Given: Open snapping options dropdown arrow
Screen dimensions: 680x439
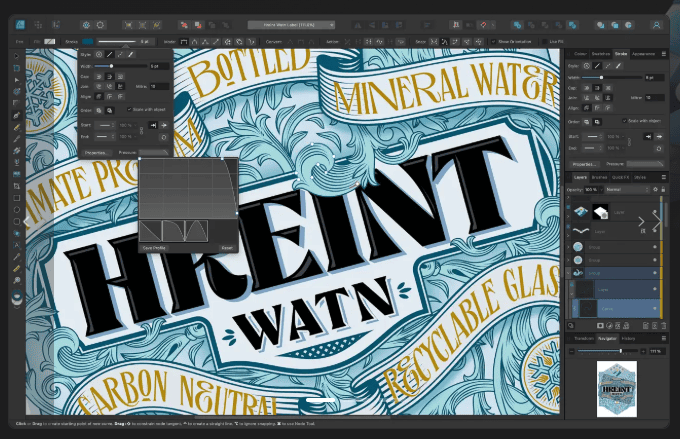Looking at the screenshot, I should tap(493, 25).
